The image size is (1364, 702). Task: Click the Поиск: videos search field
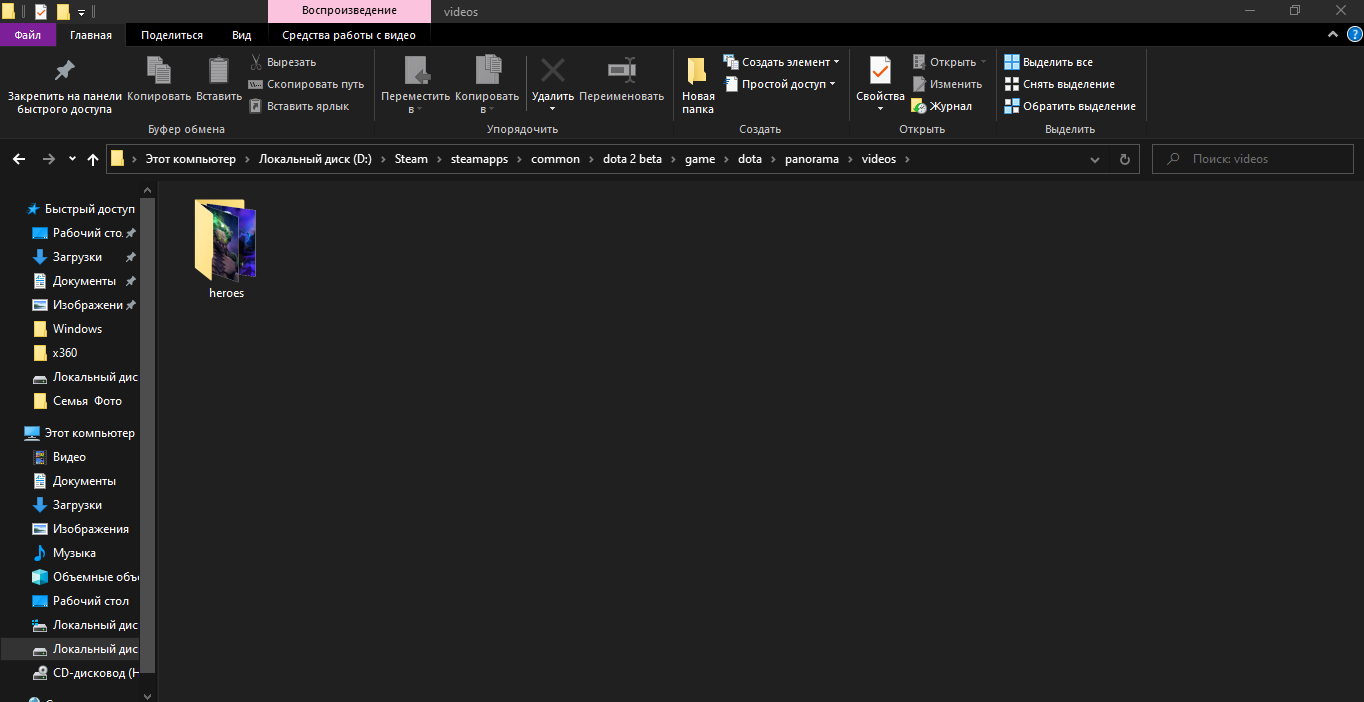(x=1253, y=159)
